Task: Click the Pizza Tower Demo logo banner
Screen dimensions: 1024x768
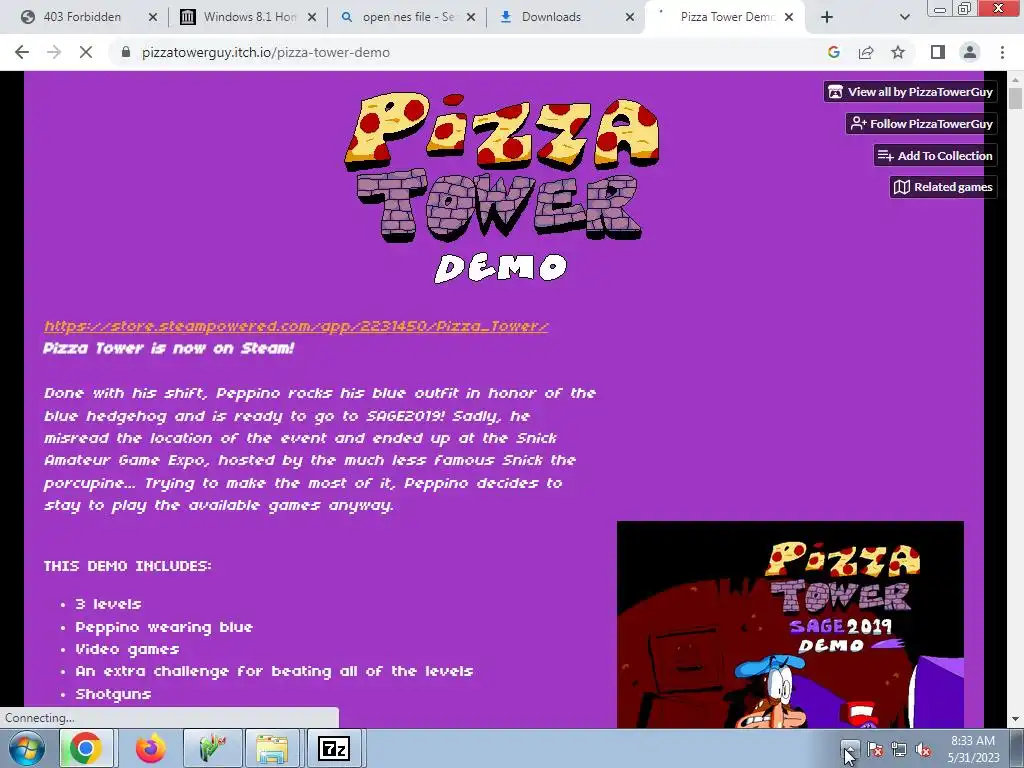Action: coord(502,188)
